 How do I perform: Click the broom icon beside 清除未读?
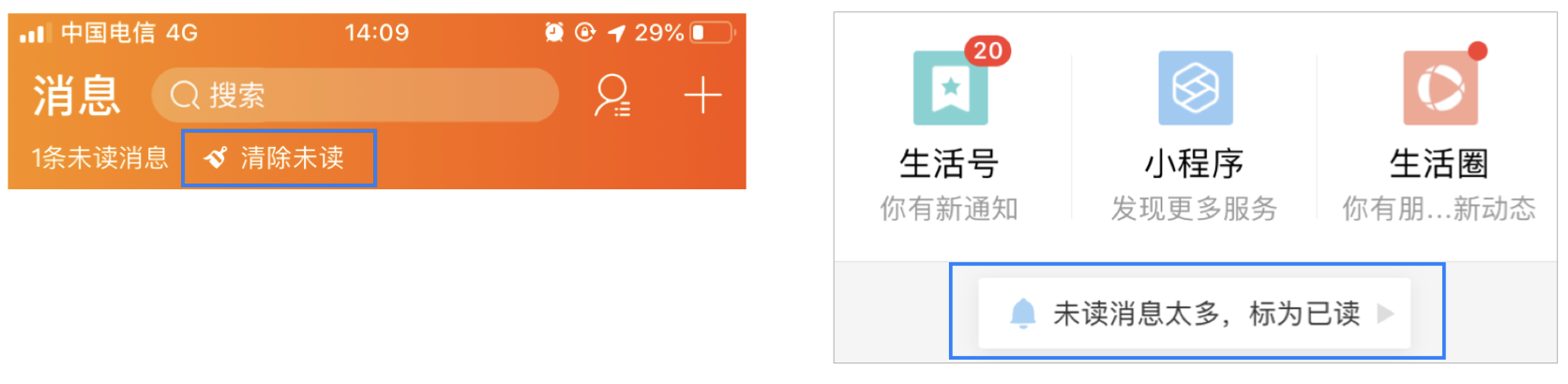[216, 157]
